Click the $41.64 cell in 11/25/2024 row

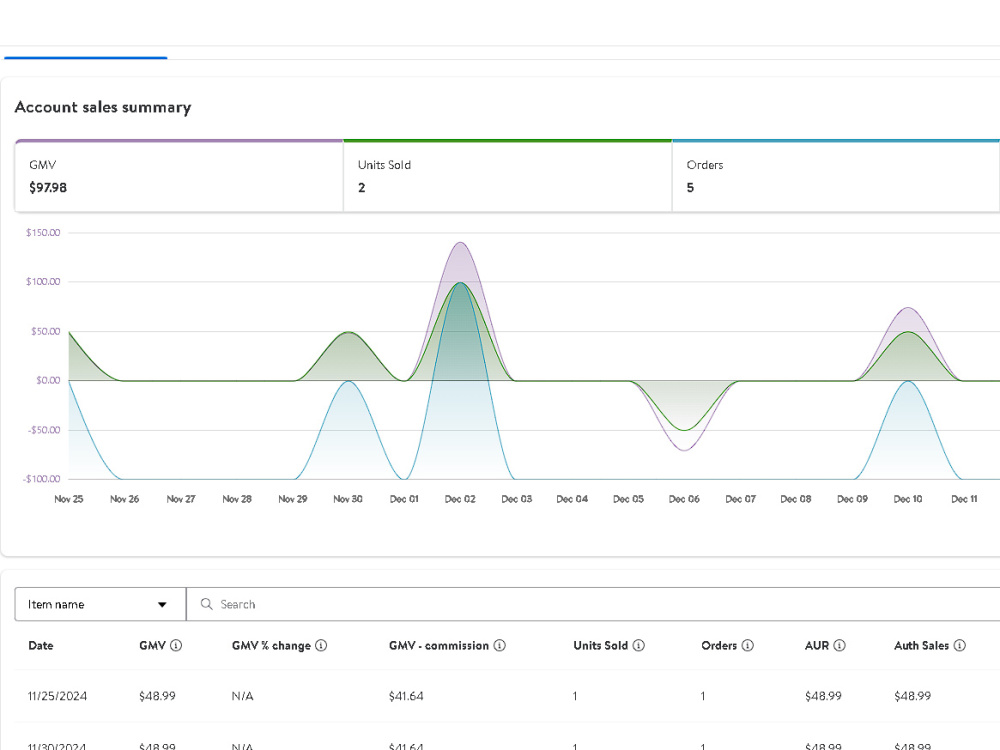point(406,696)
